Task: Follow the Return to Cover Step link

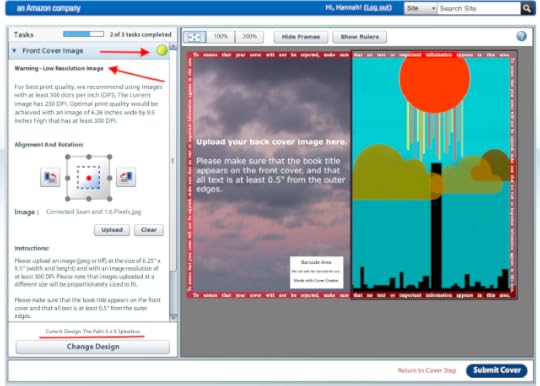Action: click(x=427, y=371)
